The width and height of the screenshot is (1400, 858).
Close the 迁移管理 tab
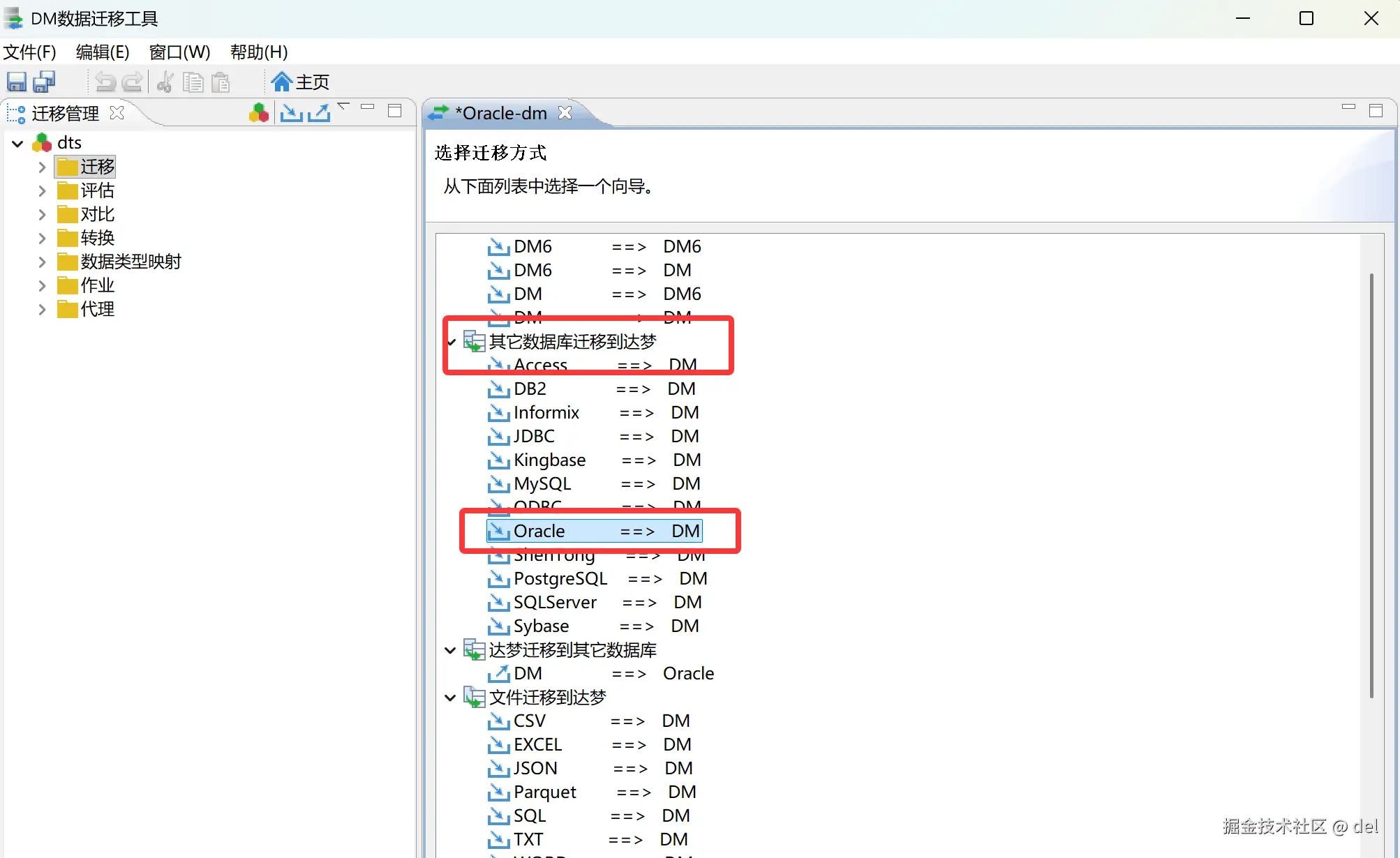coord(117,113)
